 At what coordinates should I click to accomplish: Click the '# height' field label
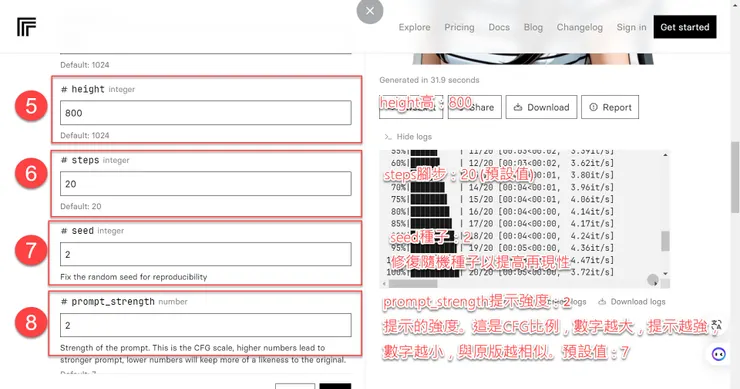pos(83,89)
